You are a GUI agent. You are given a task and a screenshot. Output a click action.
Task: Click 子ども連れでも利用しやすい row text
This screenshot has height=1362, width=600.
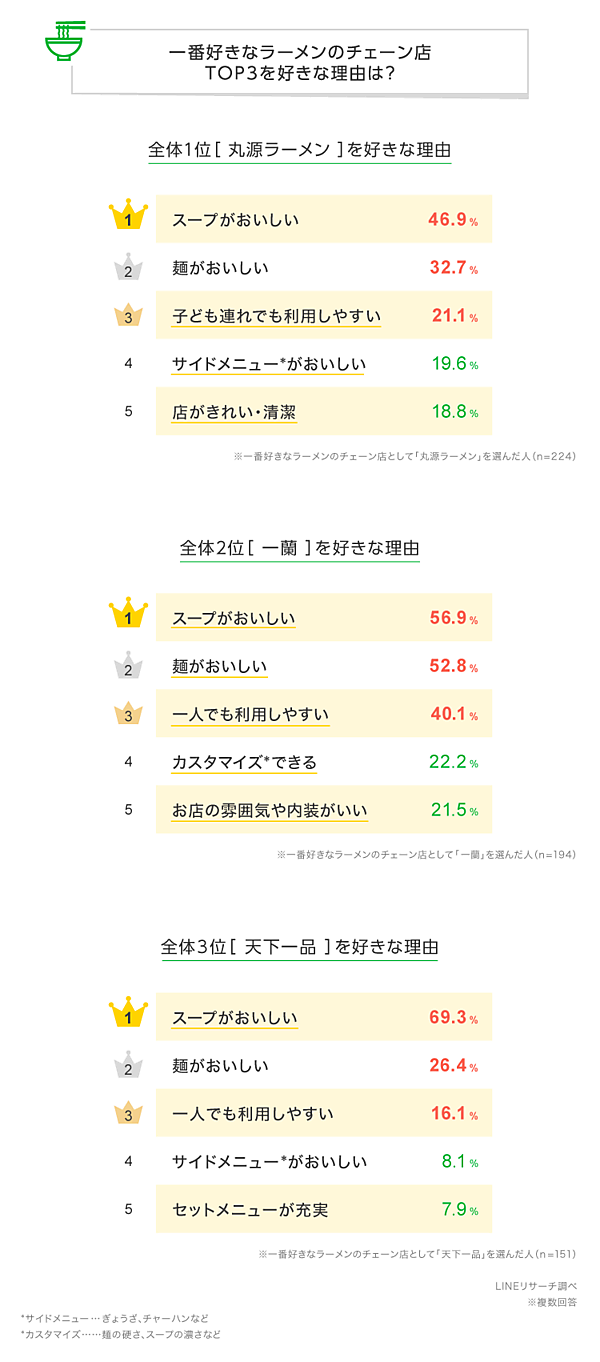point(277,316)
